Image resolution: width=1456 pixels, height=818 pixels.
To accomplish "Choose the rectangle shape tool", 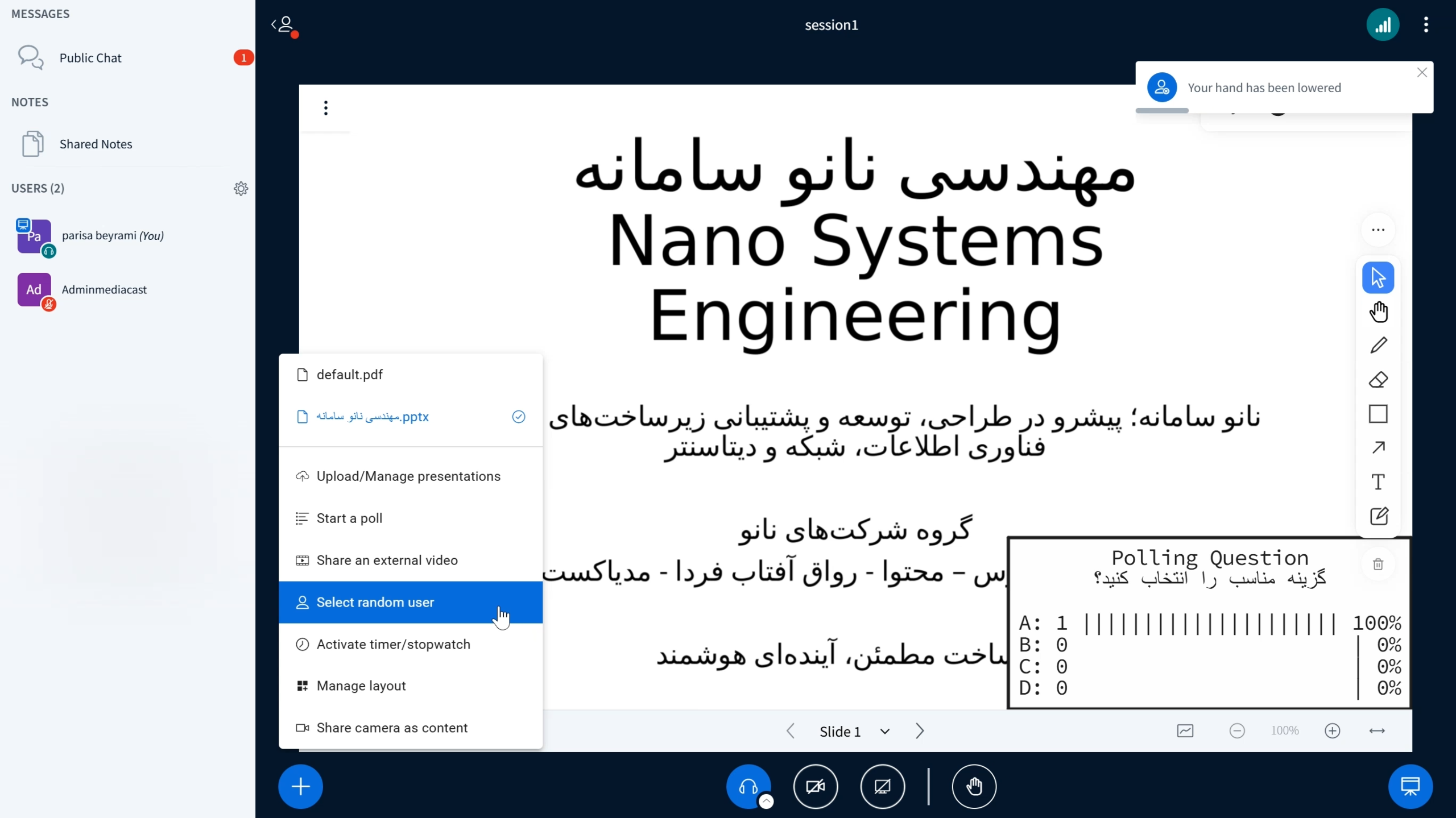I will pyautogui.click(x=1378, y=414).
